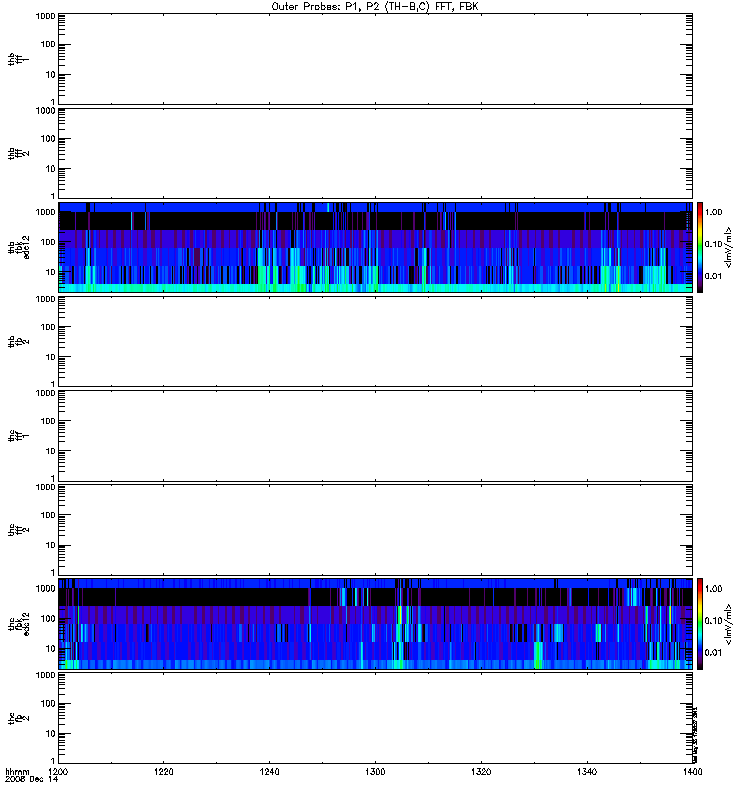This screenshot has height=800, width=750.
Task: Click "1.00" on the thb color scale
Action: tap(713, 212)
